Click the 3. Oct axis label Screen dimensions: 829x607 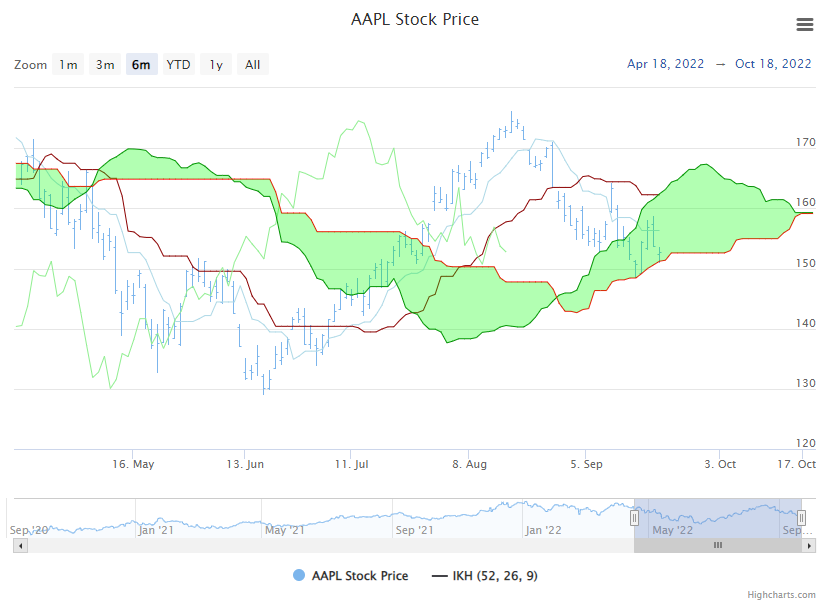(720, 464)
